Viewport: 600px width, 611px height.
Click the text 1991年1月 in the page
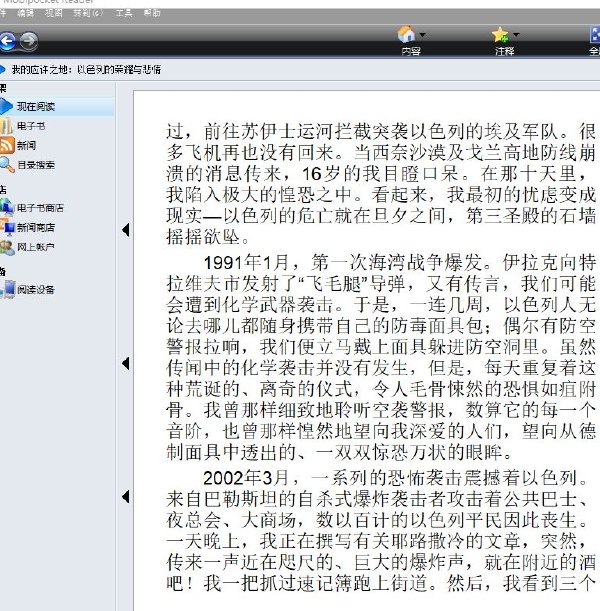(x=246, y=263)
